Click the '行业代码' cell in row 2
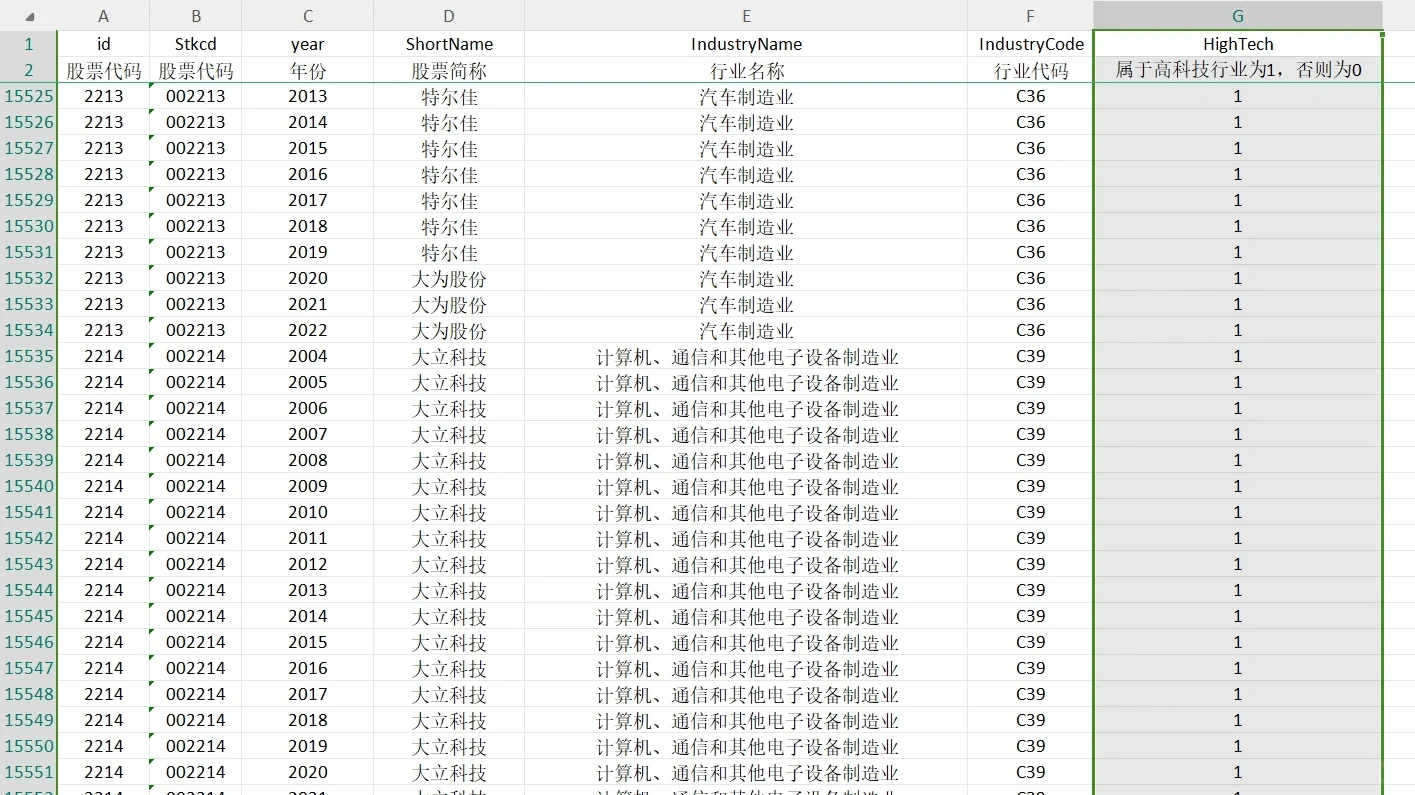 pyautogui.click(x=1030, y=70)
